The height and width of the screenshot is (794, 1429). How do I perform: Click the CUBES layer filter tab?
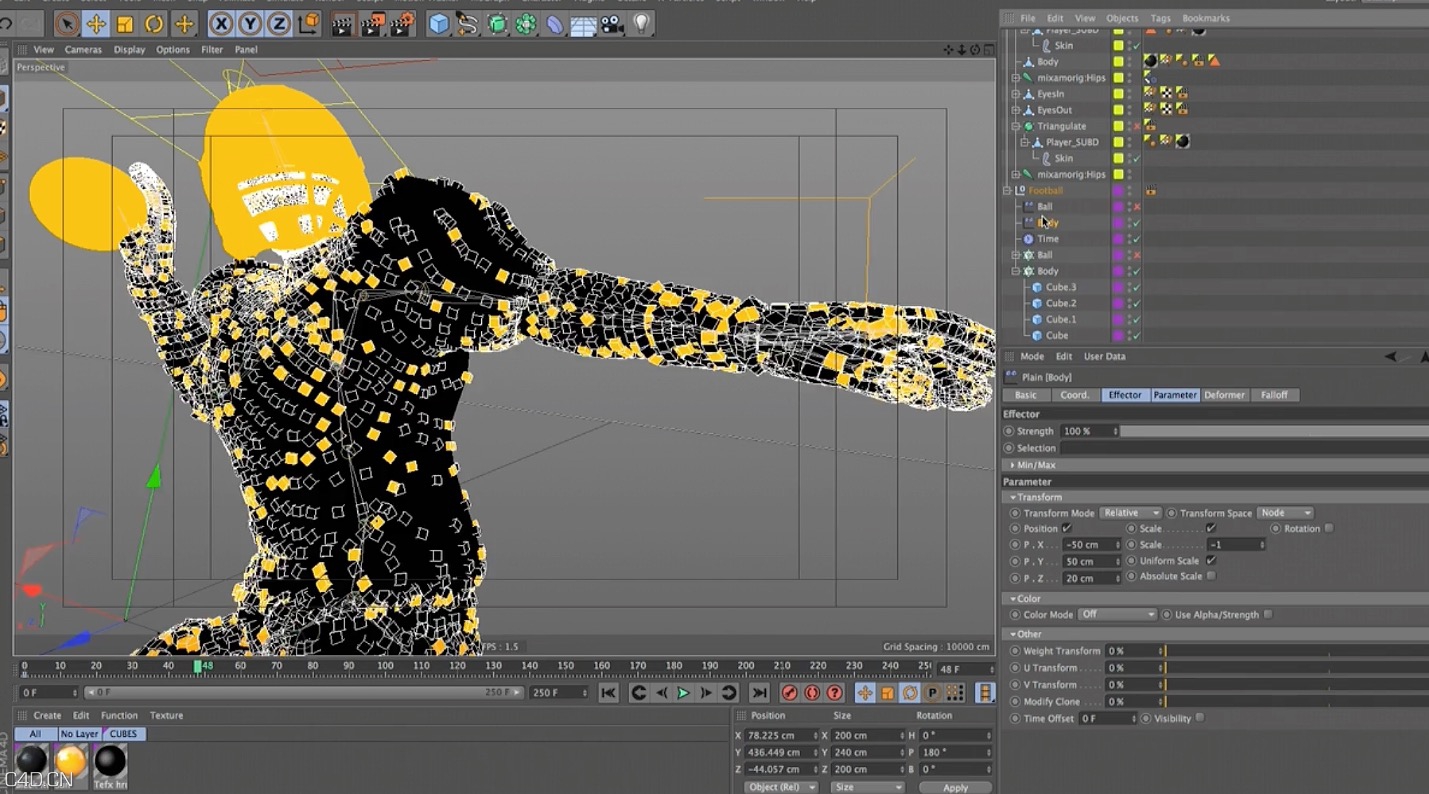click(x=122, y=733)
